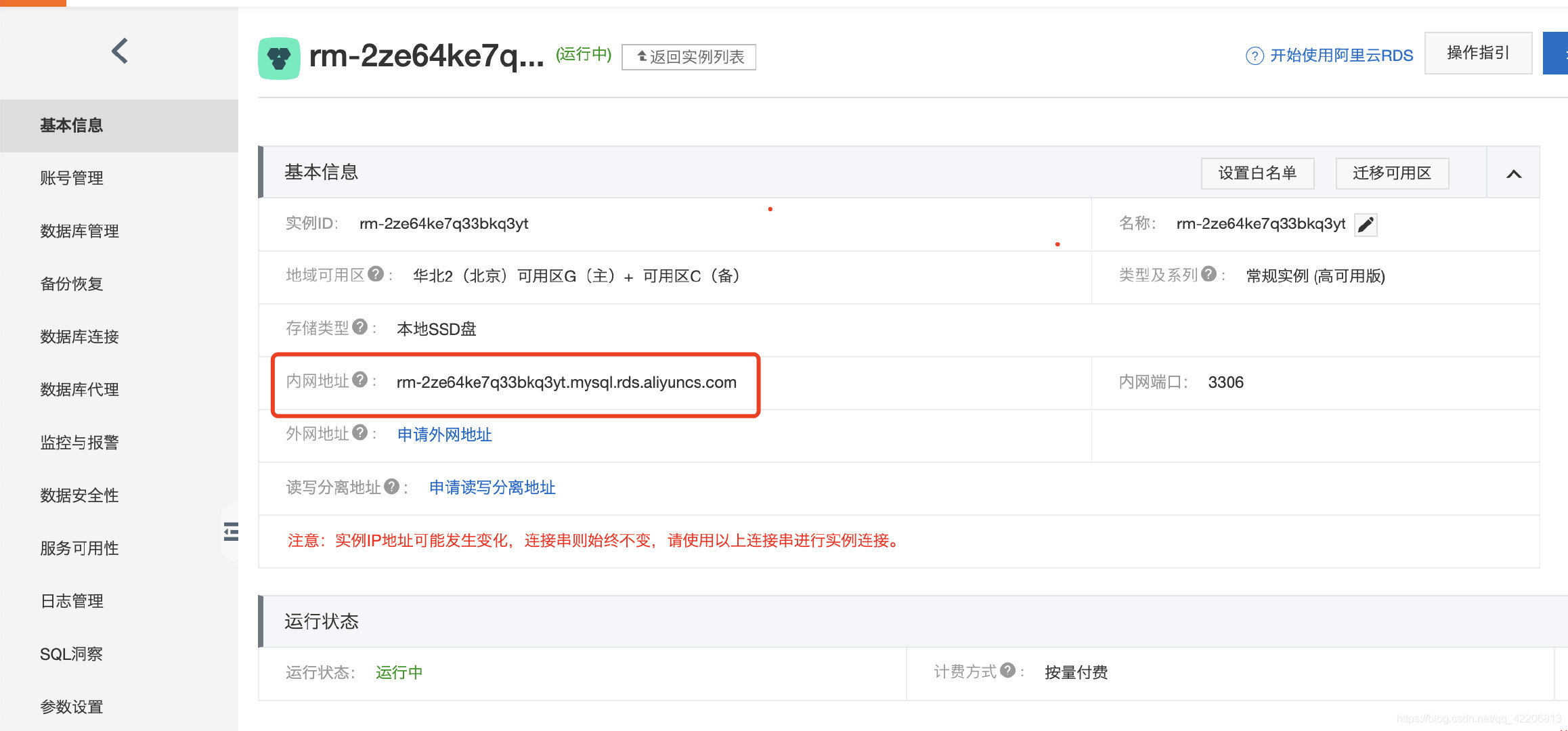
Task: Click the 操作指引 button
Action: (1478, 53)
